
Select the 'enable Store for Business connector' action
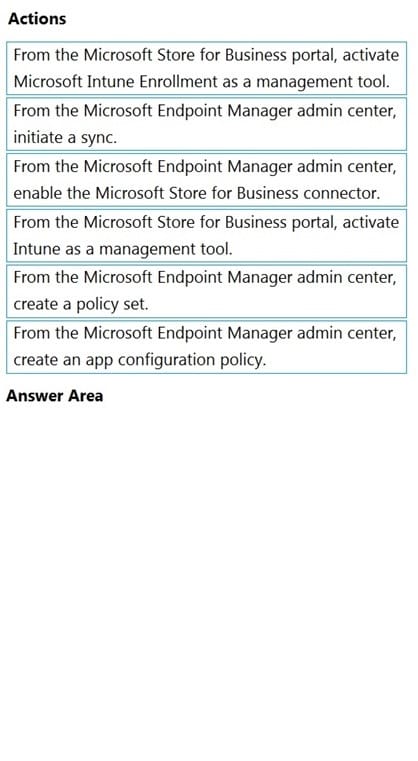(x=206, y=180)
